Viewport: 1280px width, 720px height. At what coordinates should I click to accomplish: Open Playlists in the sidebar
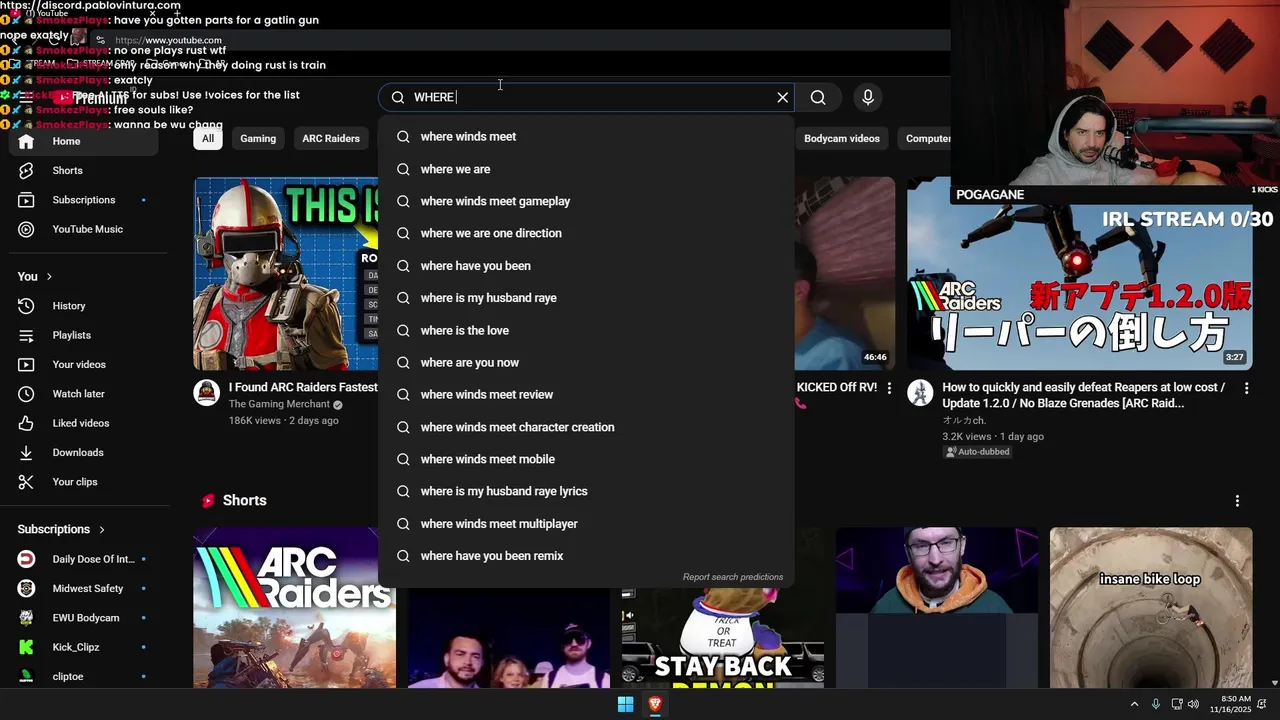(x=84, y=335)
